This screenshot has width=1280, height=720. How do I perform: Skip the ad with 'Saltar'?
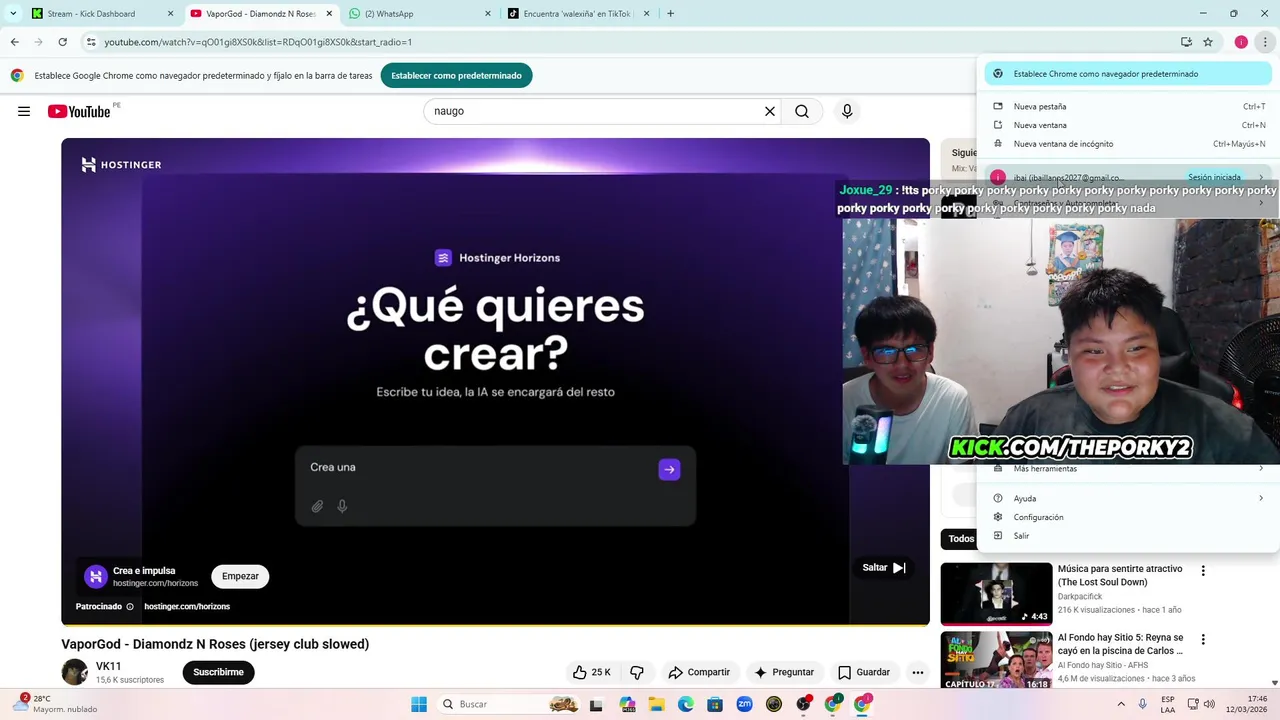click(x=885, y=567)
